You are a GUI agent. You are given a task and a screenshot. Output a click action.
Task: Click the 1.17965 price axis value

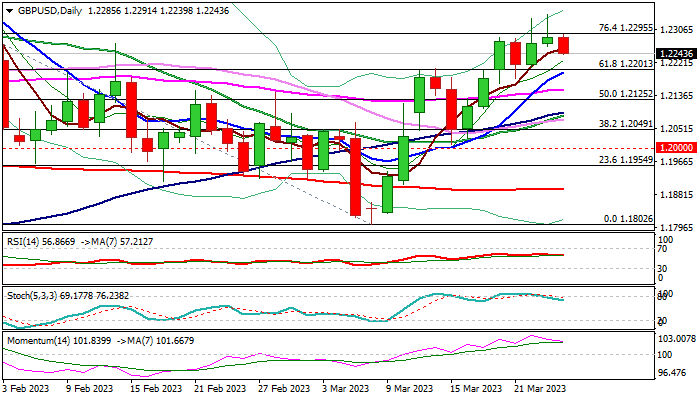tap(676, 228)
